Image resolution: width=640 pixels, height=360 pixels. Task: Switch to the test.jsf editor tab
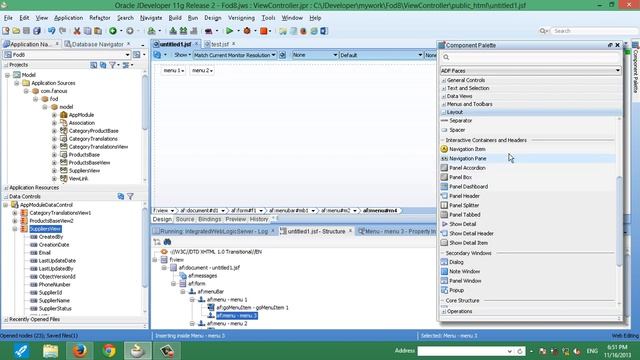[220, 44]
